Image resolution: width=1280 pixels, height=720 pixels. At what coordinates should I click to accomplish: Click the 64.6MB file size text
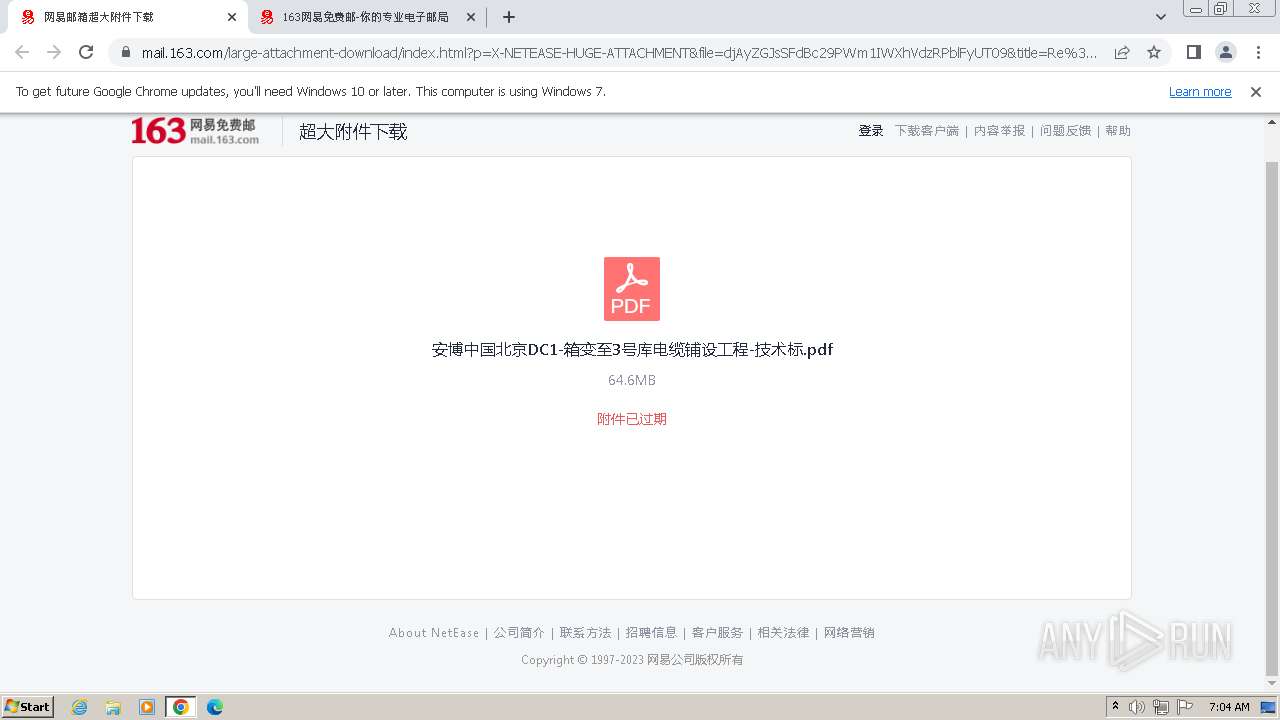[x=632, y=380]
